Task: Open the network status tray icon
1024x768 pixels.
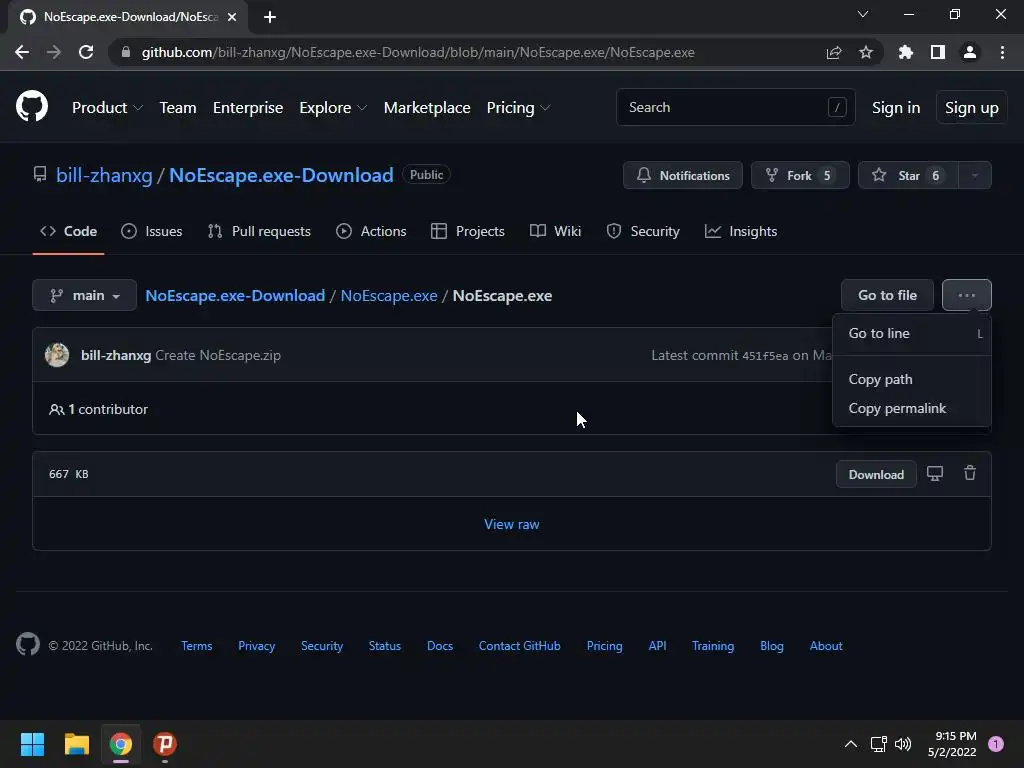Action: pyautogui.click(x=878, y=744)
